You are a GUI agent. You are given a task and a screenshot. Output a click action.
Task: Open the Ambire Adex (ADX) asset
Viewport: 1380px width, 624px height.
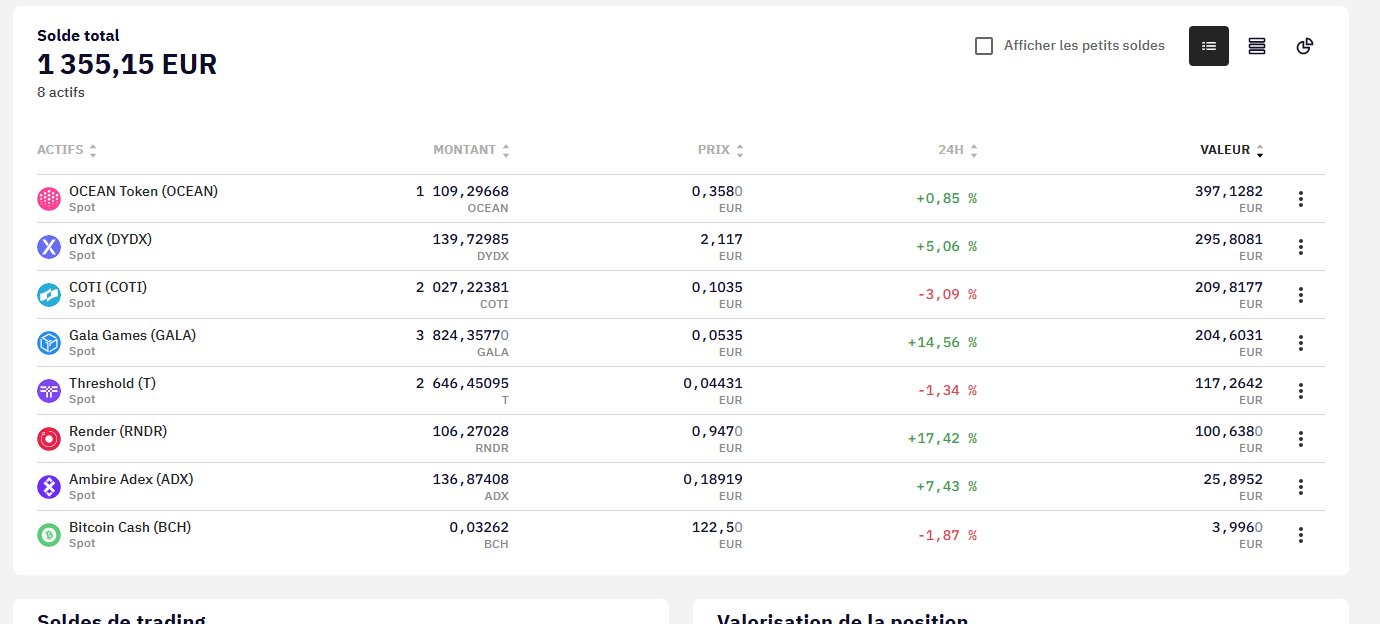[x=131, y=479]
